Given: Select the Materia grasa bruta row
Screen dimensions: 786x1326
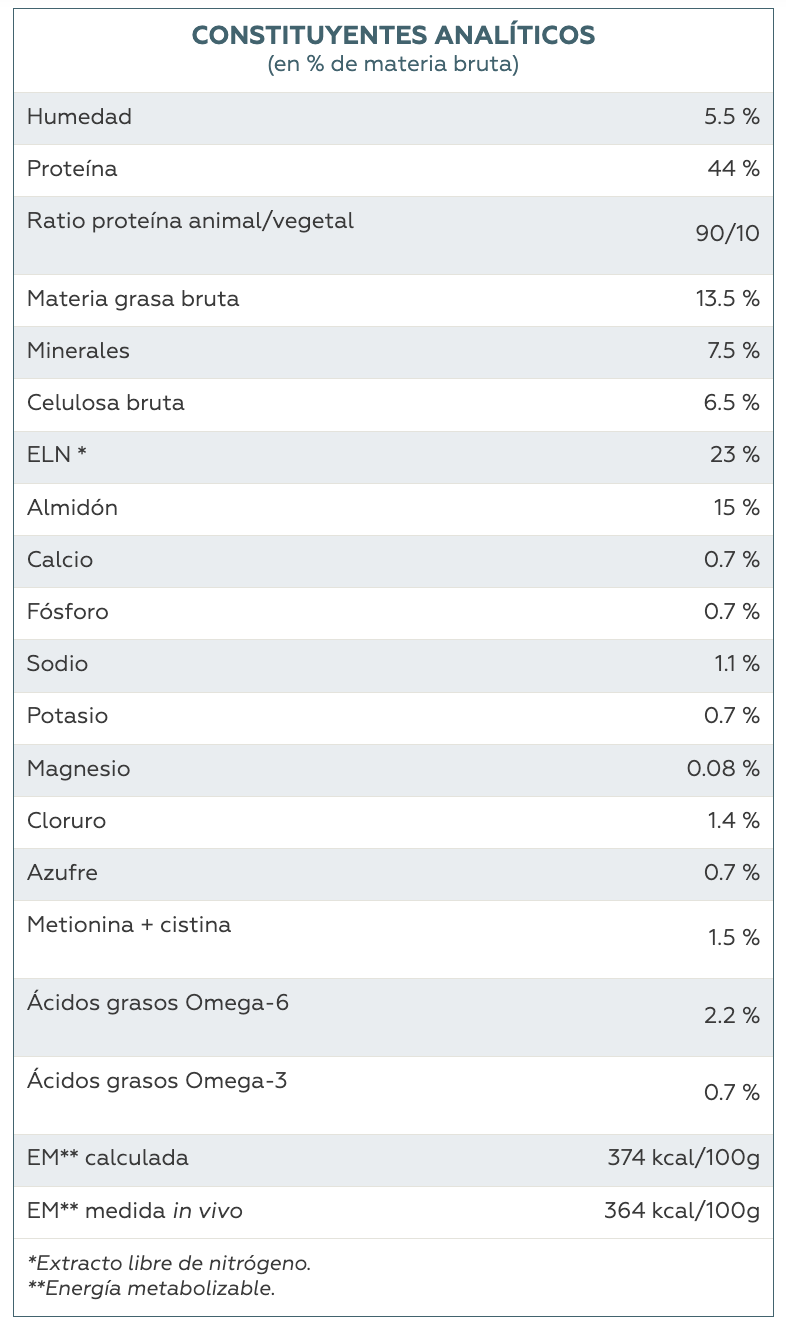Looking at the screenshot, I should pos(393,300).
